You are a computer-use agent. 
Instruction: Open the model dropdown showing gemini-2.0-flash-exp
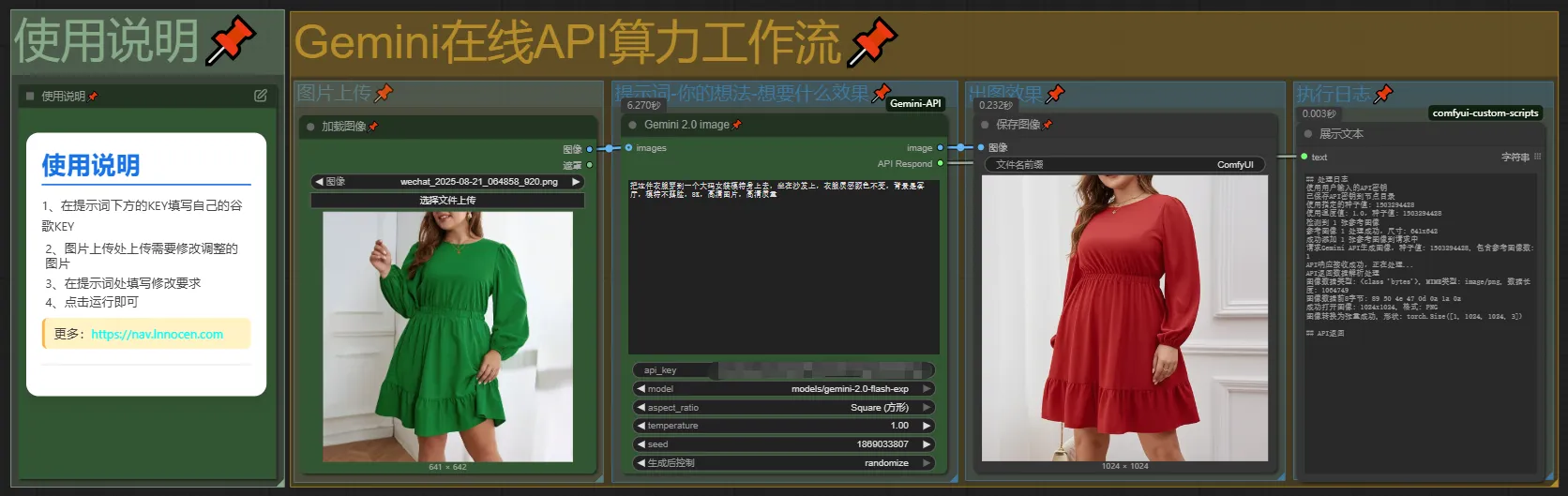click(x=783, y=389)
